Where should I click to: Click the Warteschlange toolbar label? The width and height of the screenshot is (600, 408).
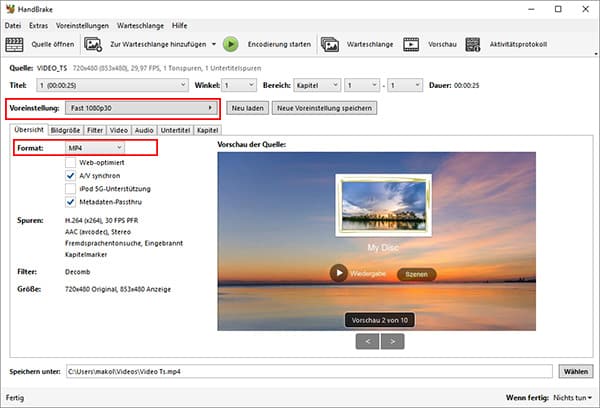[370, 44]
